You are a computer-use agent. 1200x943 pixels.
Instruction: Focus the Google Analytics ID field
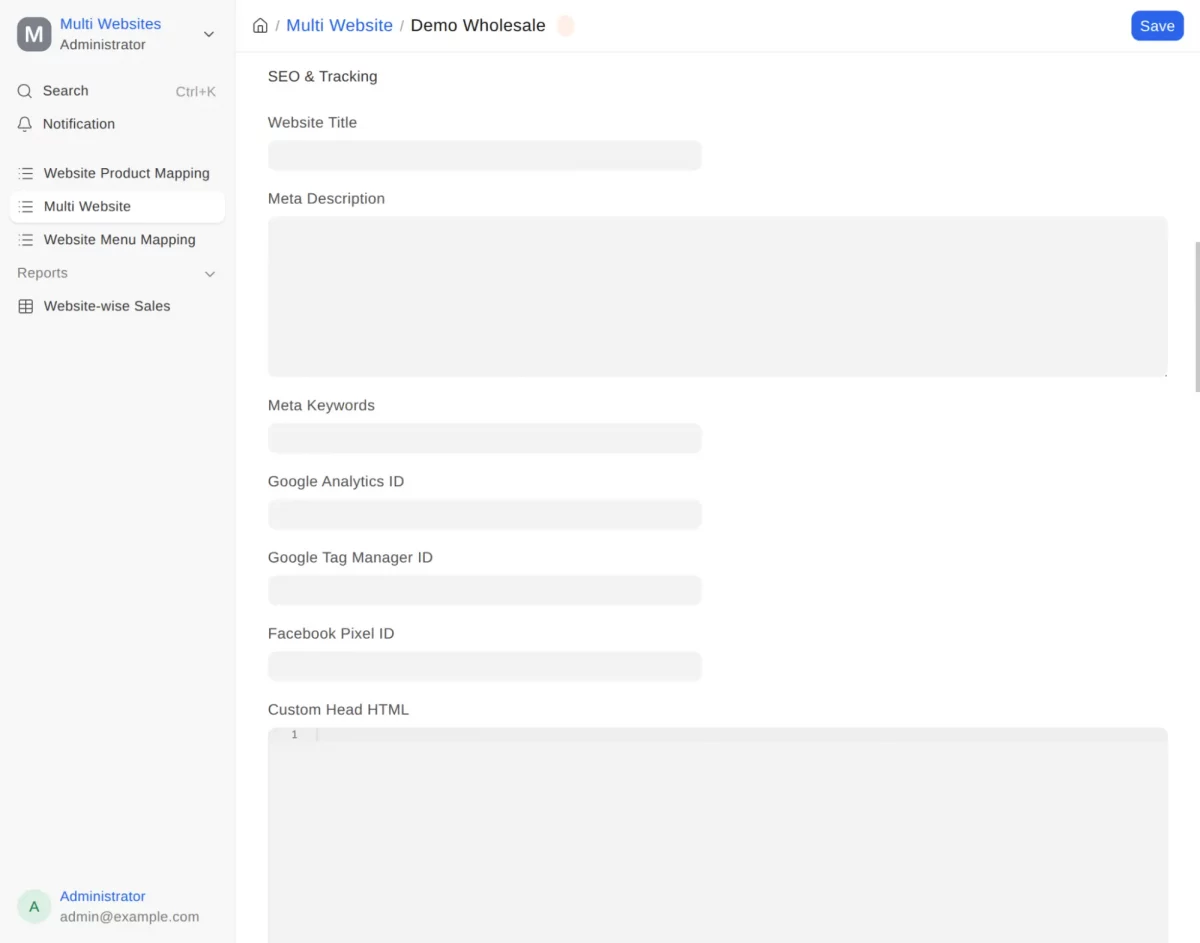point(485,514)
